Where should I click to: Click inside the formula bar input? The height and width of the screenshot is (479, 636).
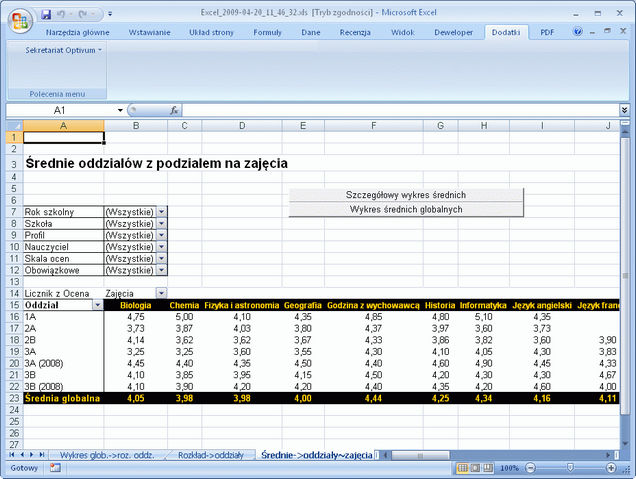[400, 110]
